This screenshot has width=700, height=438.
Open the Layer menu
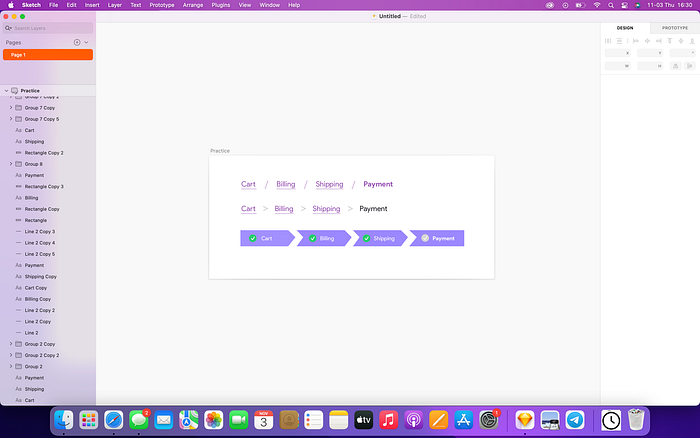(115, 5)
